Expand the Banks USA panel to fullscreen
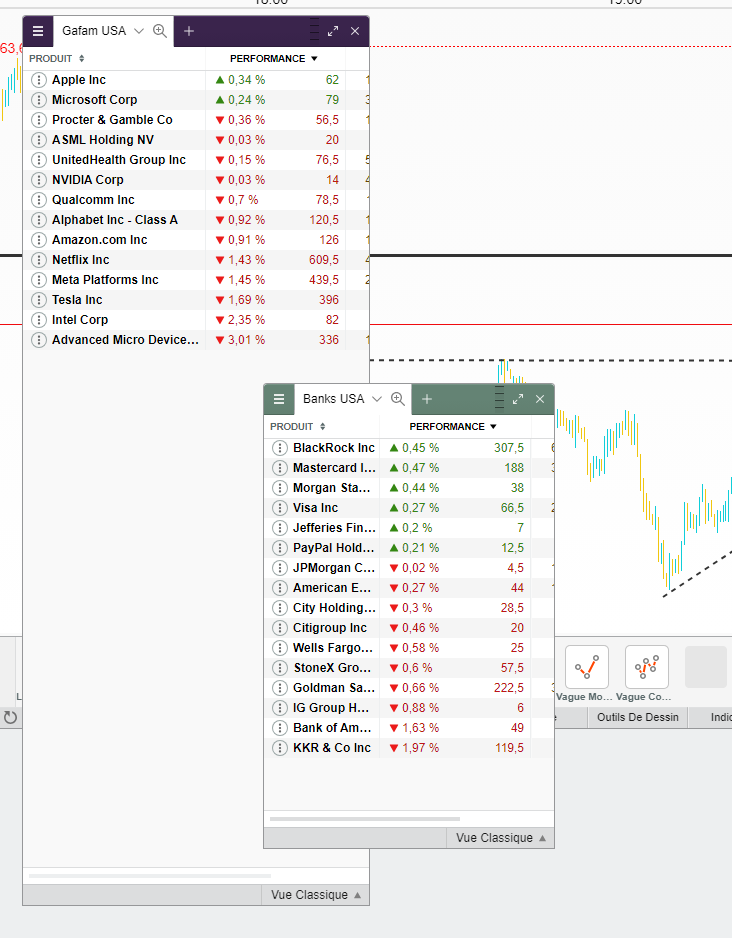The height and width of the screenshot is (938, 732). point(518,399)
